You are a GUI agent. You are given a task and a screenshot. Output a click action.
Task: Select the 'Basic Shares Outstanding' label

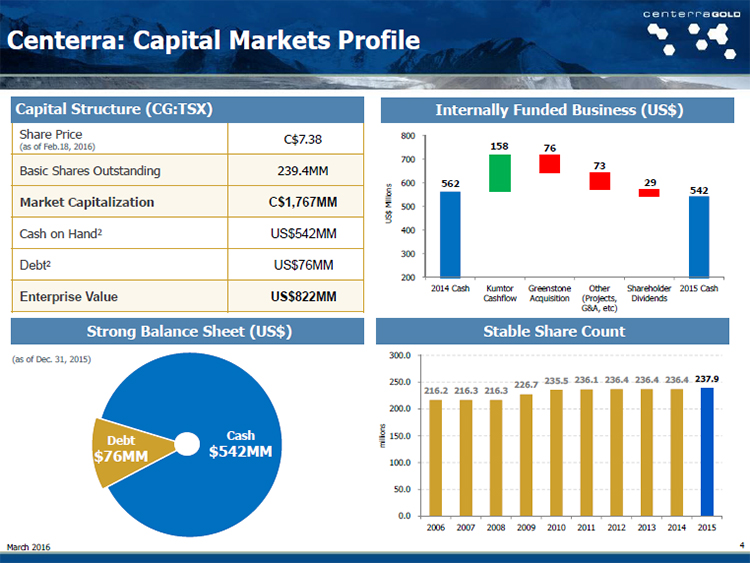(90, 171)
